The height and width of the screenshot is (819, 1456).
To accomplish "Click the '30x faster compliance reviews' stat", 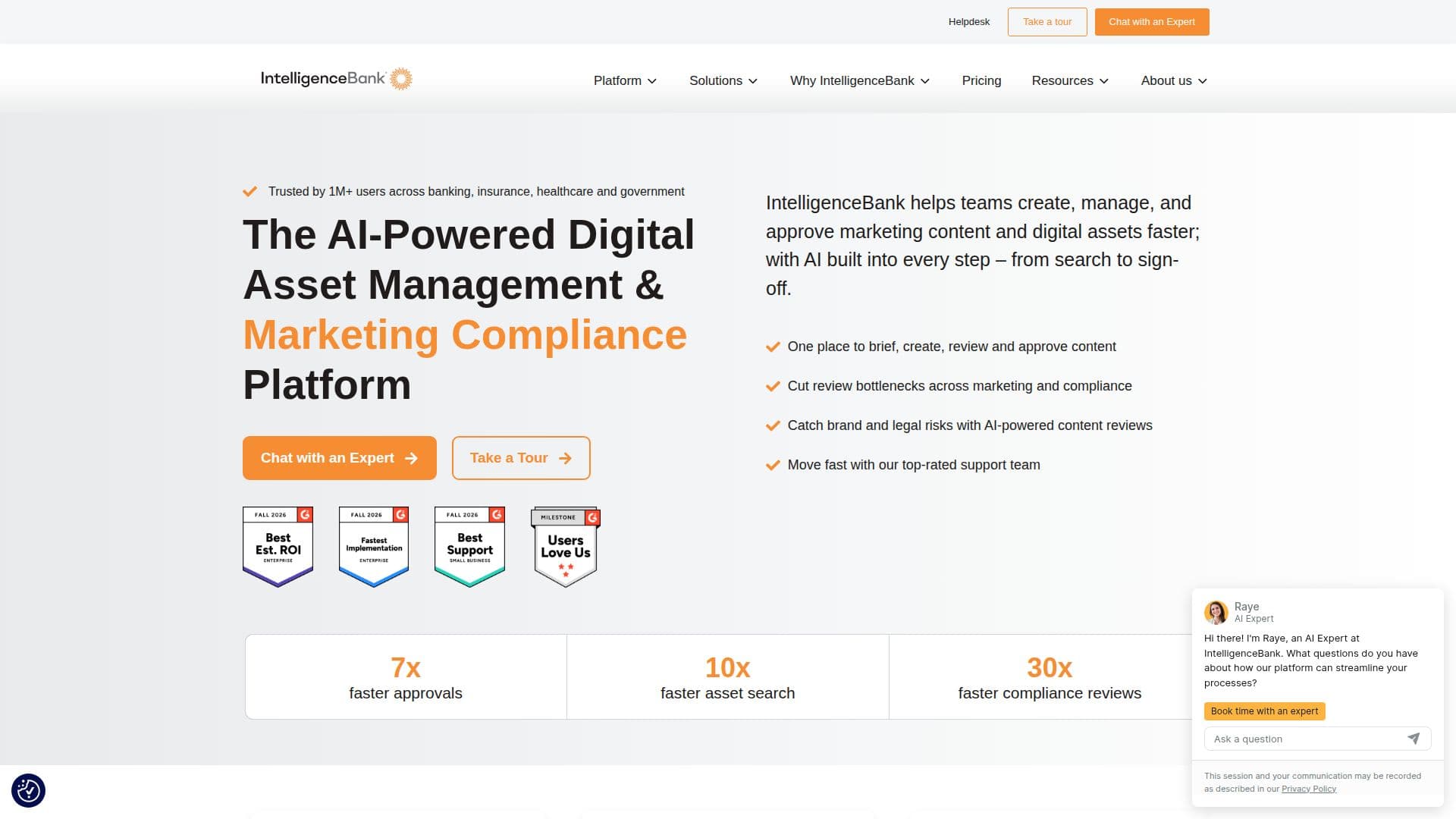I will click(1050, 677).
